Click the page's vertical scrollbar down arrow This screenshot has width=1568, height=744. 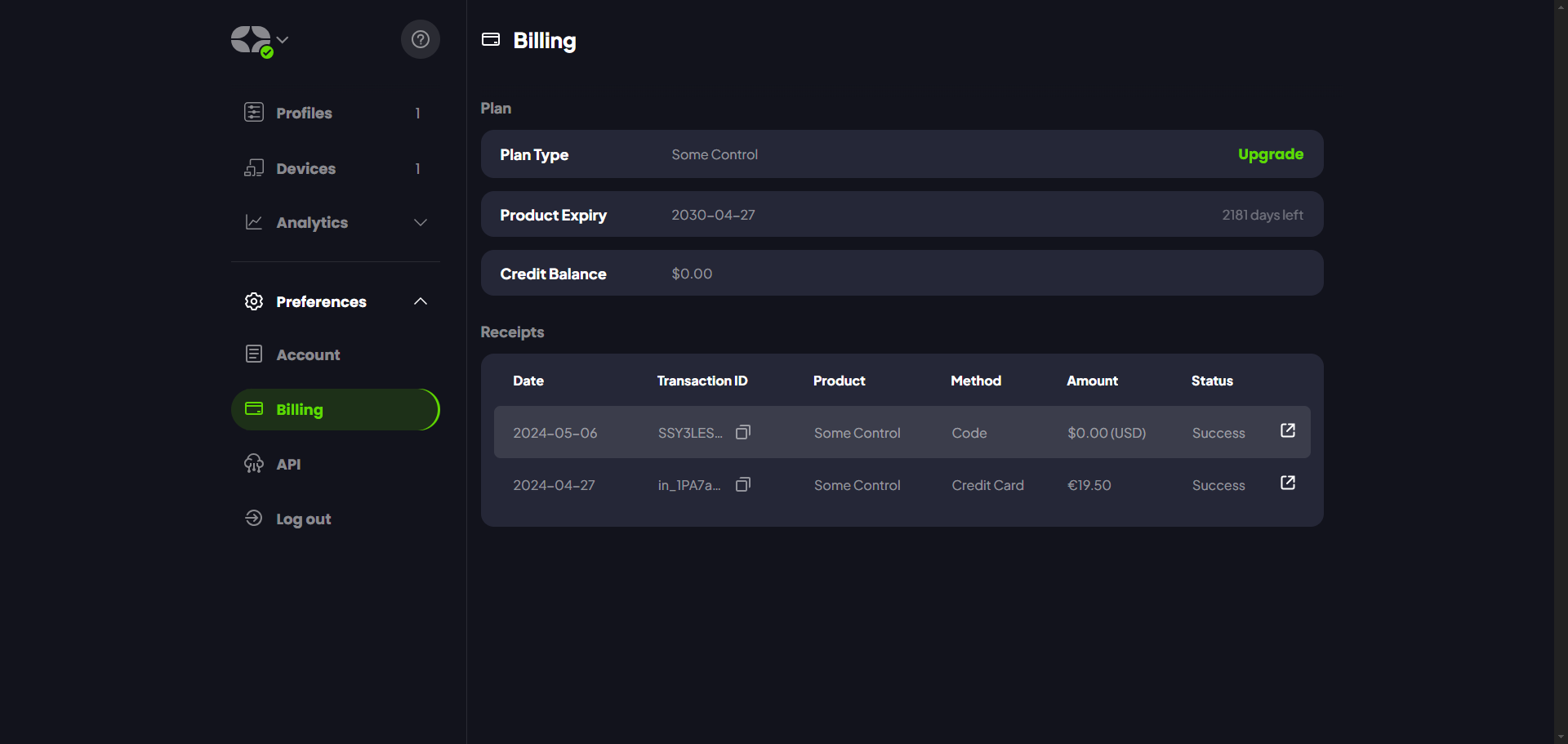point(1561,737)
